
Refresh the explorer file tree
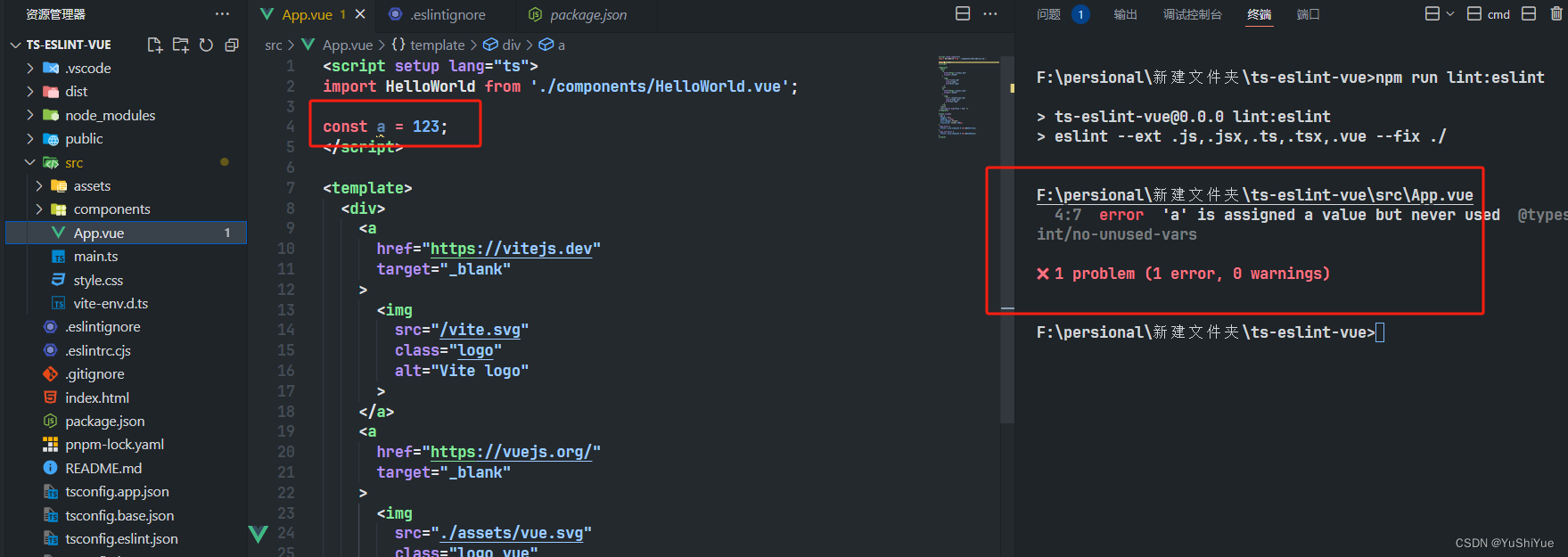point(206,45)
